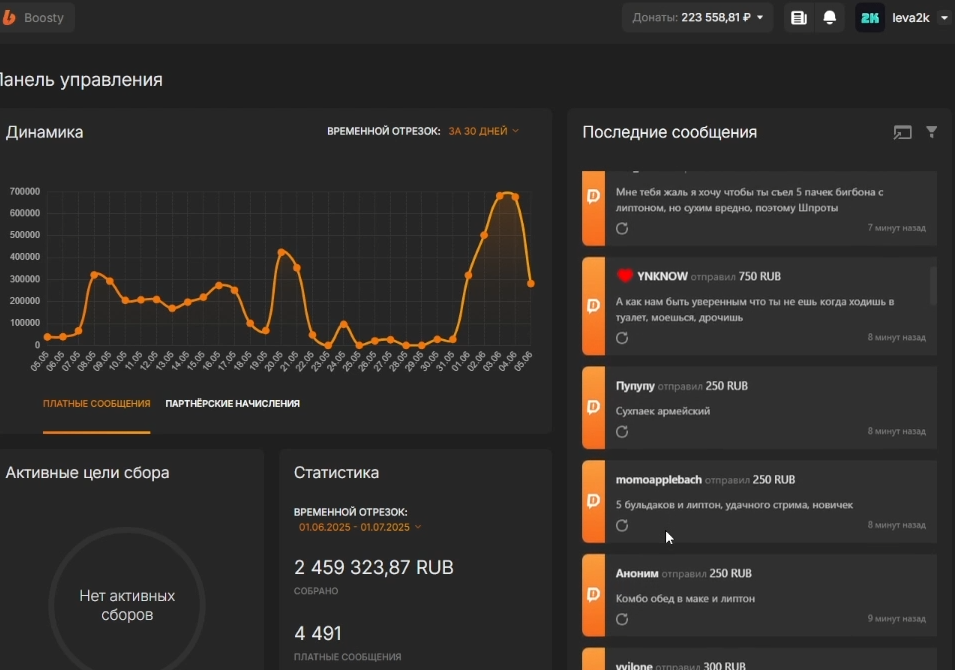Click the messages list scrollbar

click(933, 286)
